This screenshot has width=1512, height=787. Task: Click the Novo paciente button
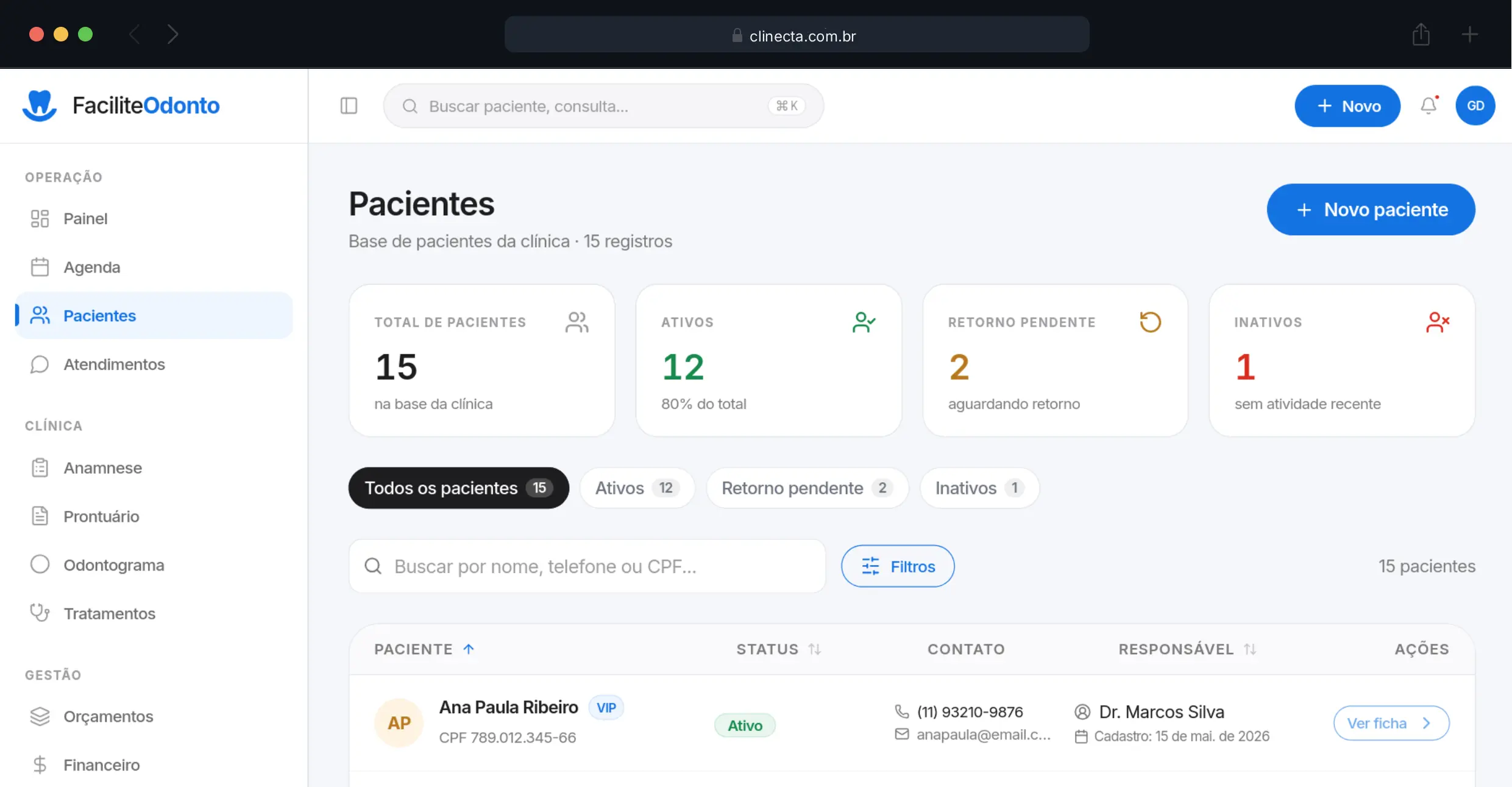pyautogui.click(x=1371, y=210)
